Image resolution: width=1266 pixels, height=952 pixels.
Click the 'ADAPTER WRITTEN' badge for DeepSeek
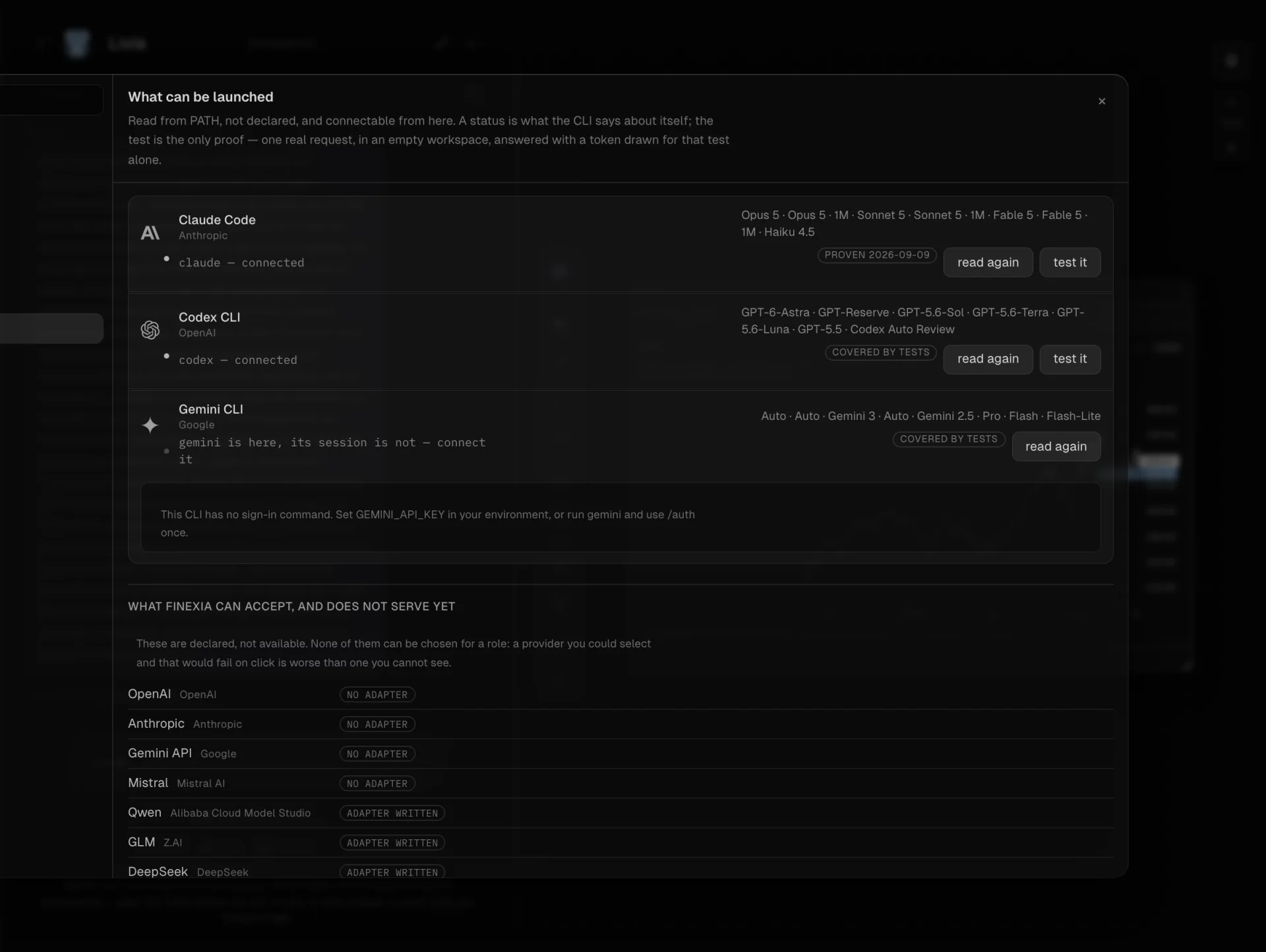point(392,872)
